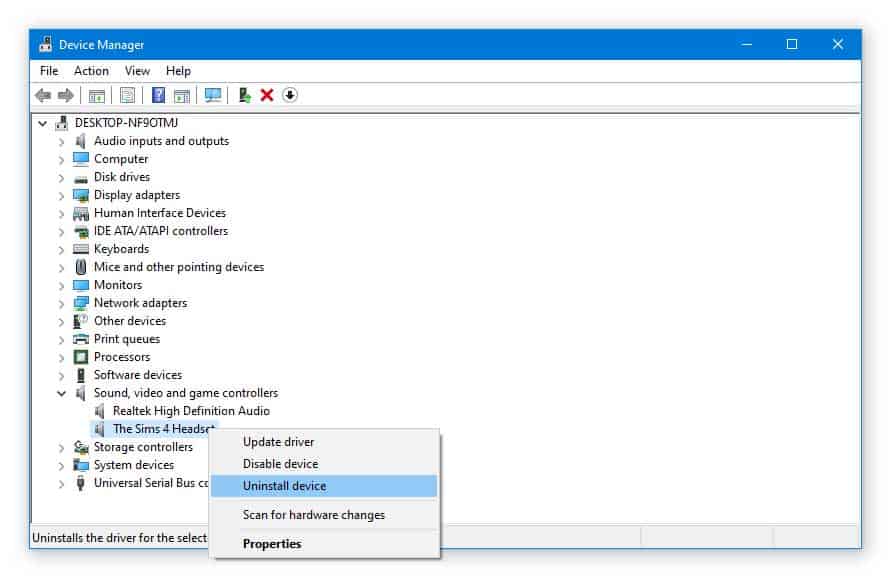This screenshot has width=894, height=585.
Task: Select Realtek High Definition Audio device
Action: click(191, 411)
